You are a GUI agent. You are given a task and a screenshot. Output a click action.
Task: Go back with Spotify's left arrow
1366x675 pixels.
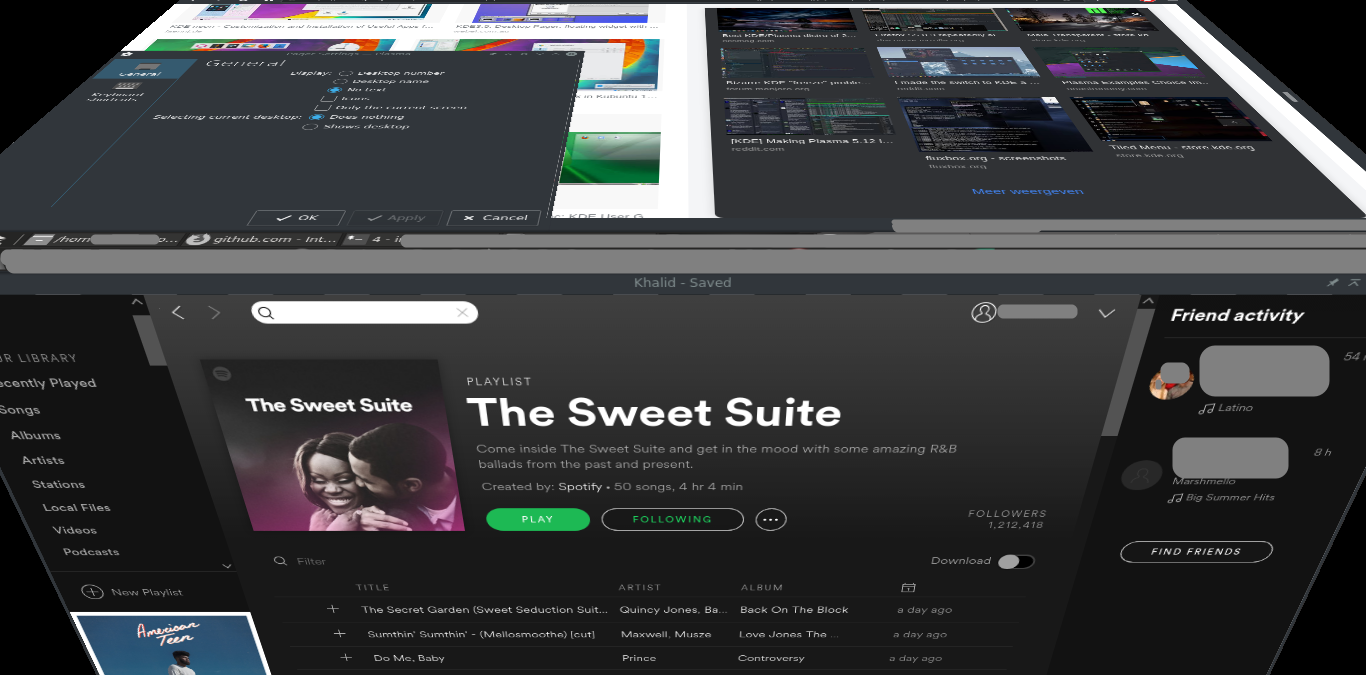[x=178, y=313]
